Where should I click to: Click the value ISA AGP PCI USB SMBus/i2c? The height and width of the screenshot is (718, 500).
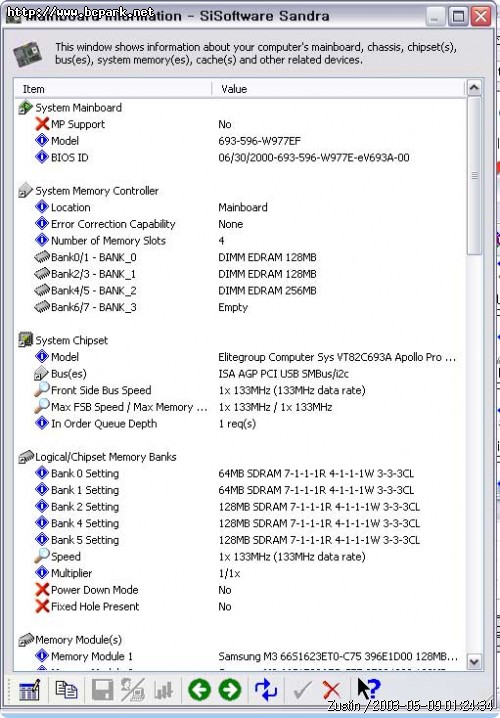click(283, 374)
